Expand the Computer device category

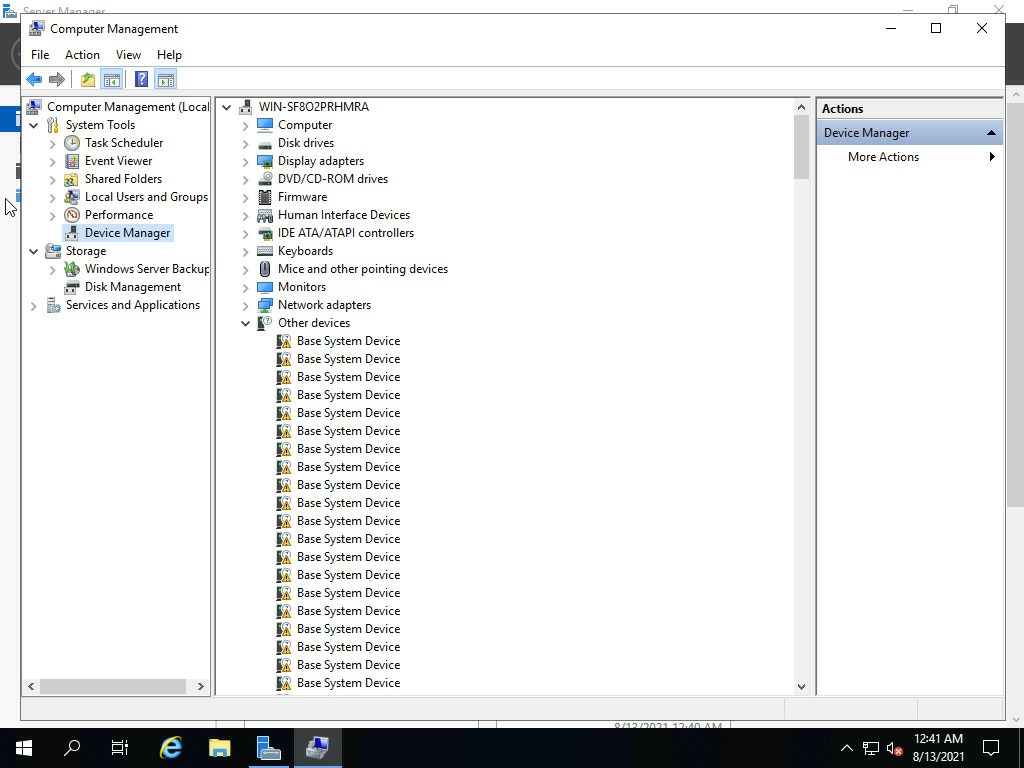click(246, 125)
